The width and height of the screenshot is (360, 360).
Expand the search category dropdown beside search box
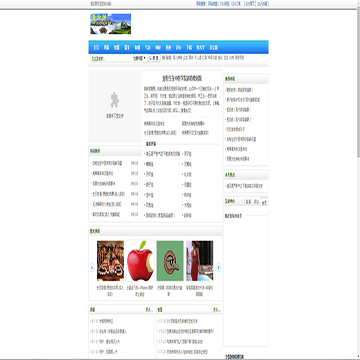pos(139,58)
